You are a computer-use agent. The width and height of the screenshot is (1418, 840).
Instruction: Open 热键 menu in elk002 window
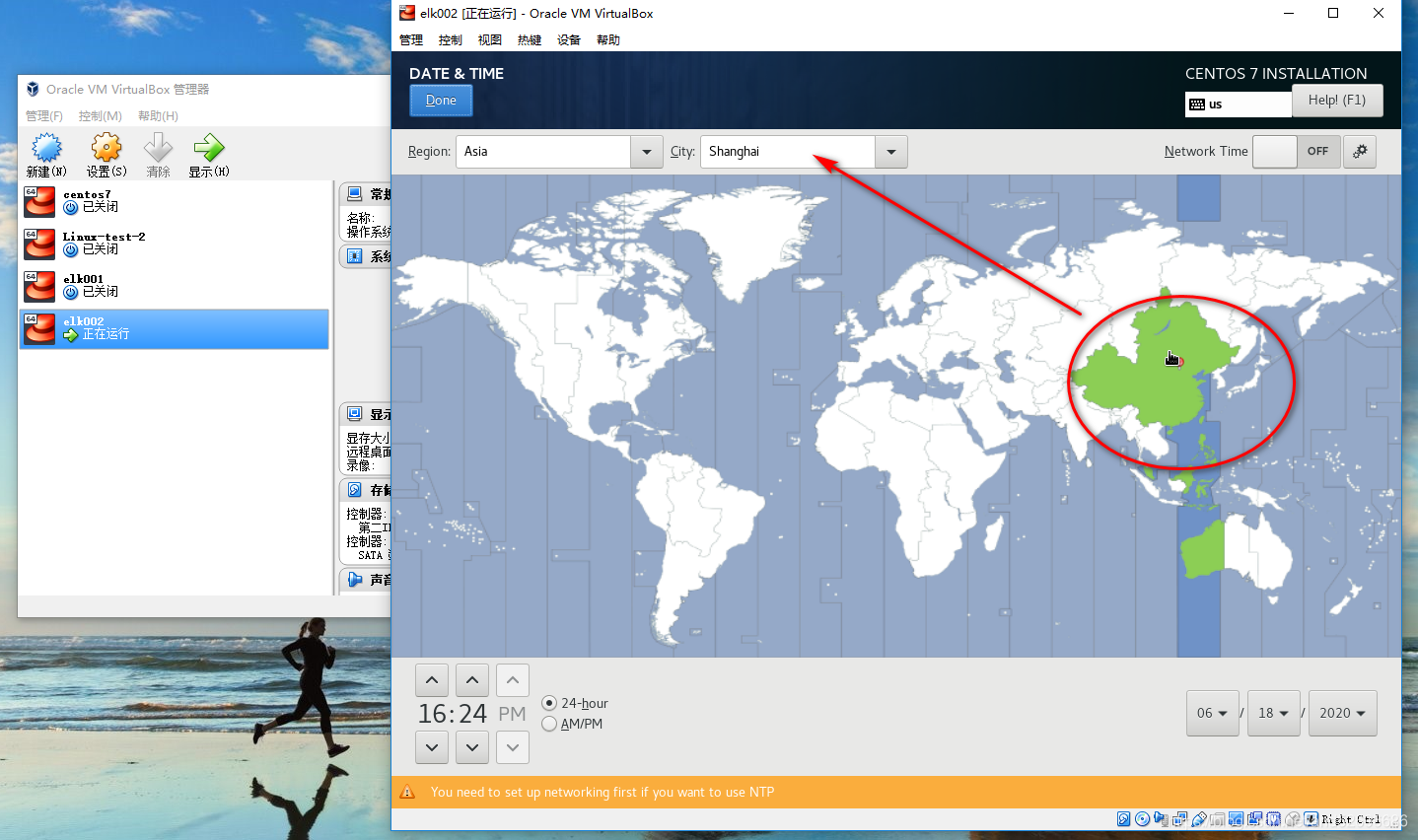[530, 40]
